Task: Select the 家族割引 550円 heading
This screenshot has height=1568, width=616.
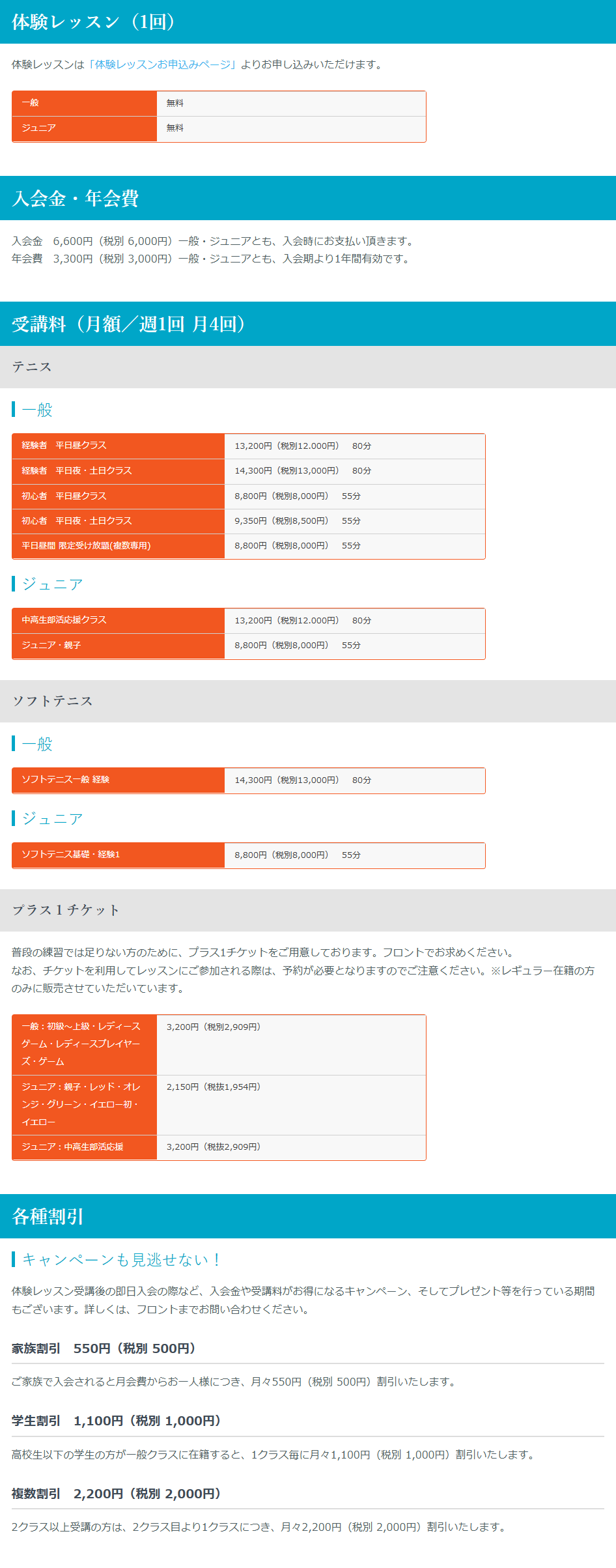Action: click(104, 1348)
